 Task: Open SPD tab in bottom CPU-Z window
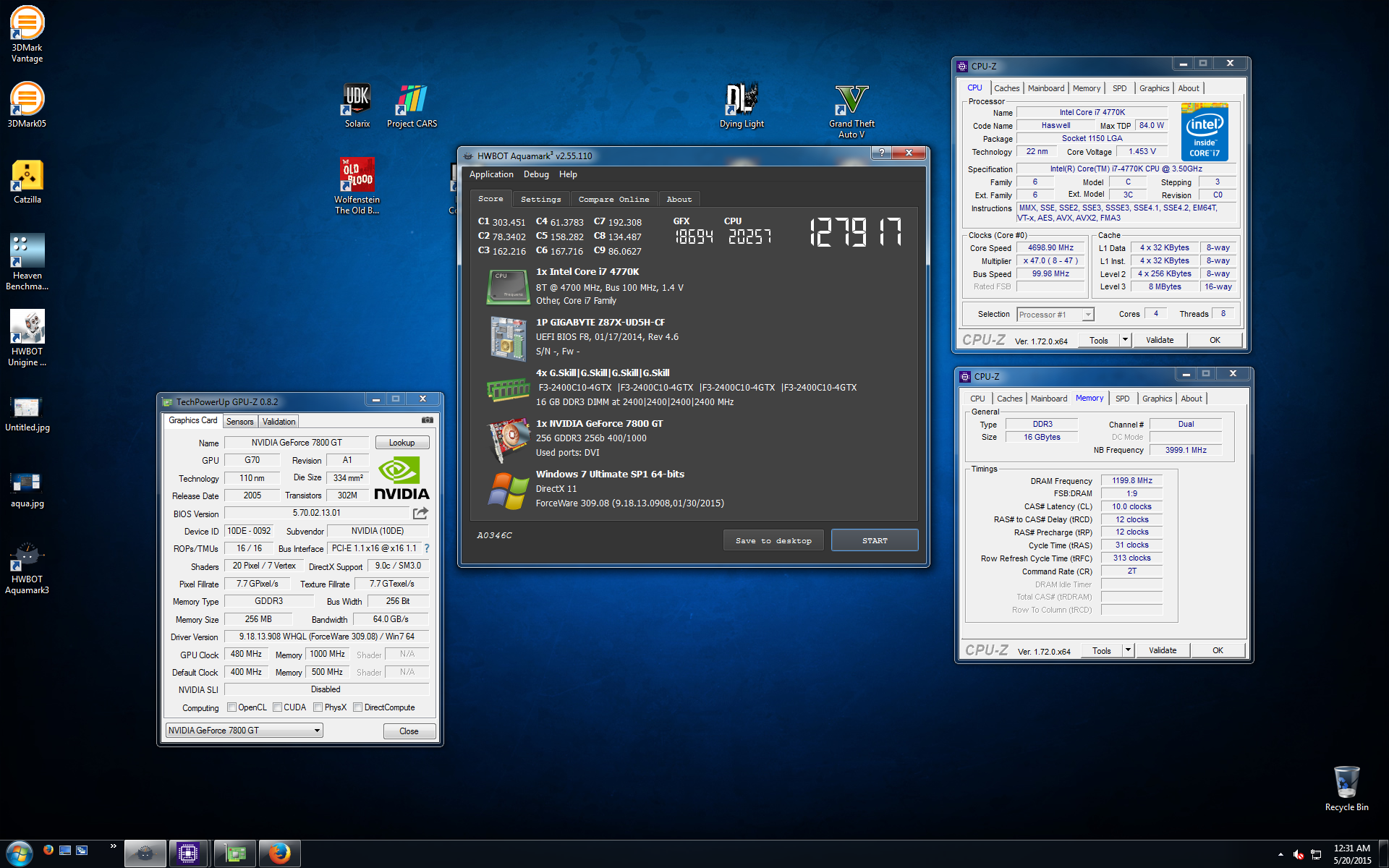(1122, 399)
